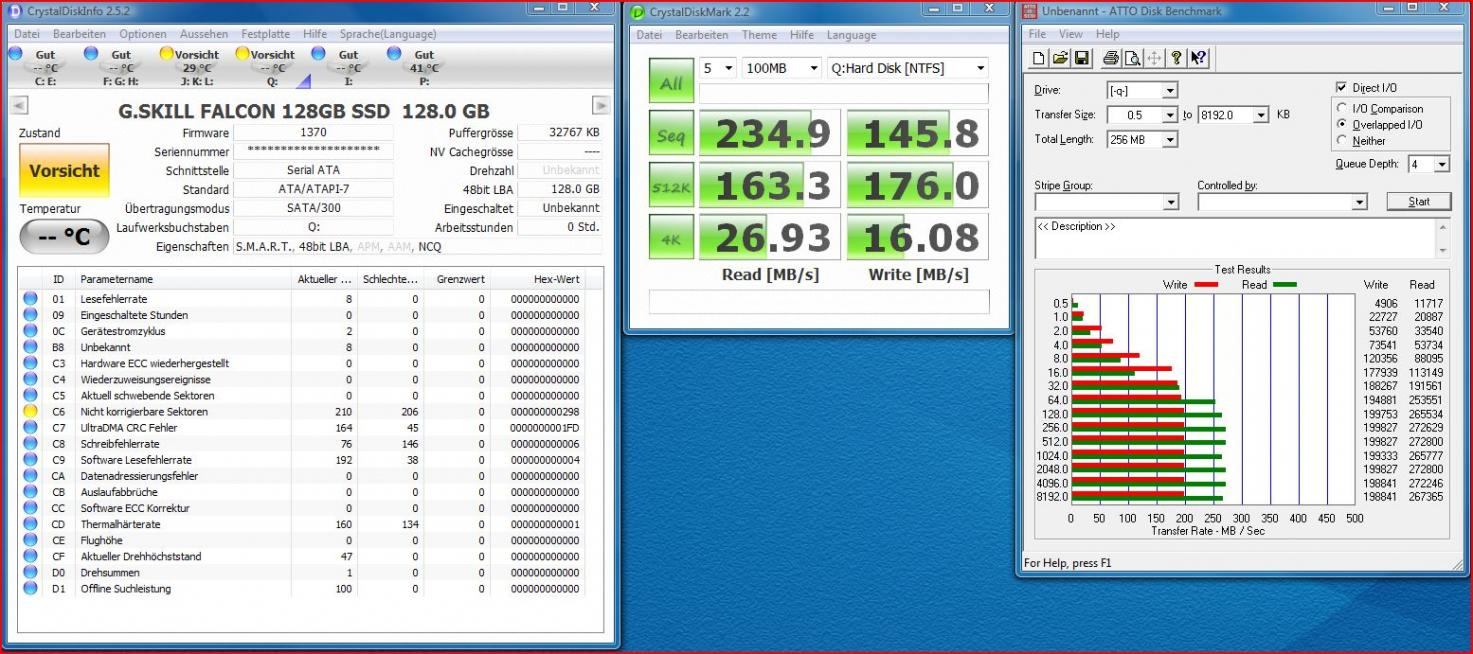Click the Firmware field showing 1370
1473x654 pixels.
(x=313, y=133)
